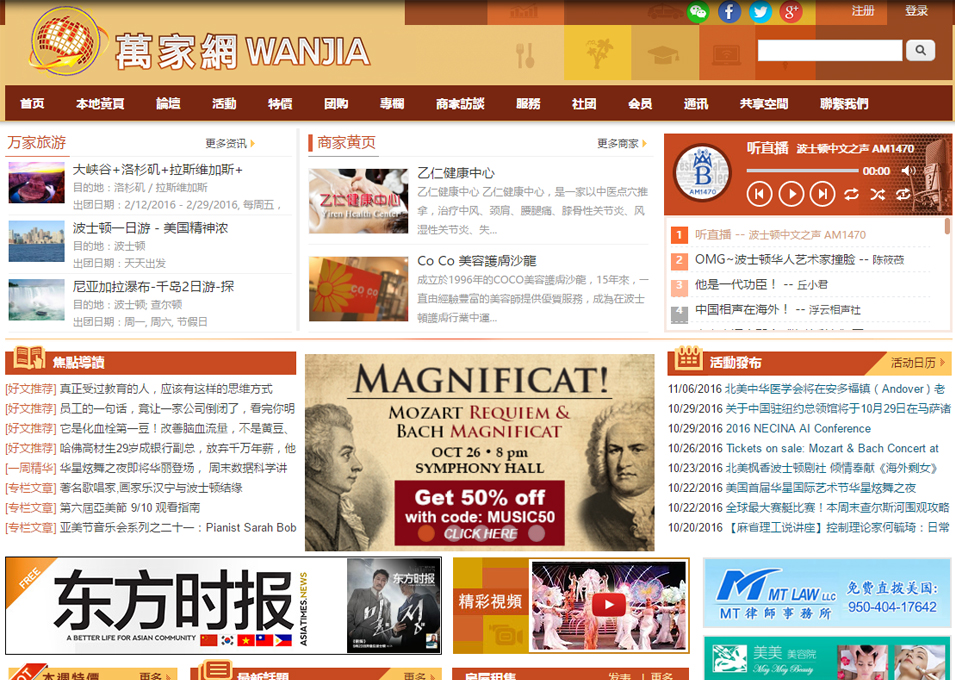Viewport: 955px width, 680px height.
Task: Mute the radio player speaker
Action: 907,171
